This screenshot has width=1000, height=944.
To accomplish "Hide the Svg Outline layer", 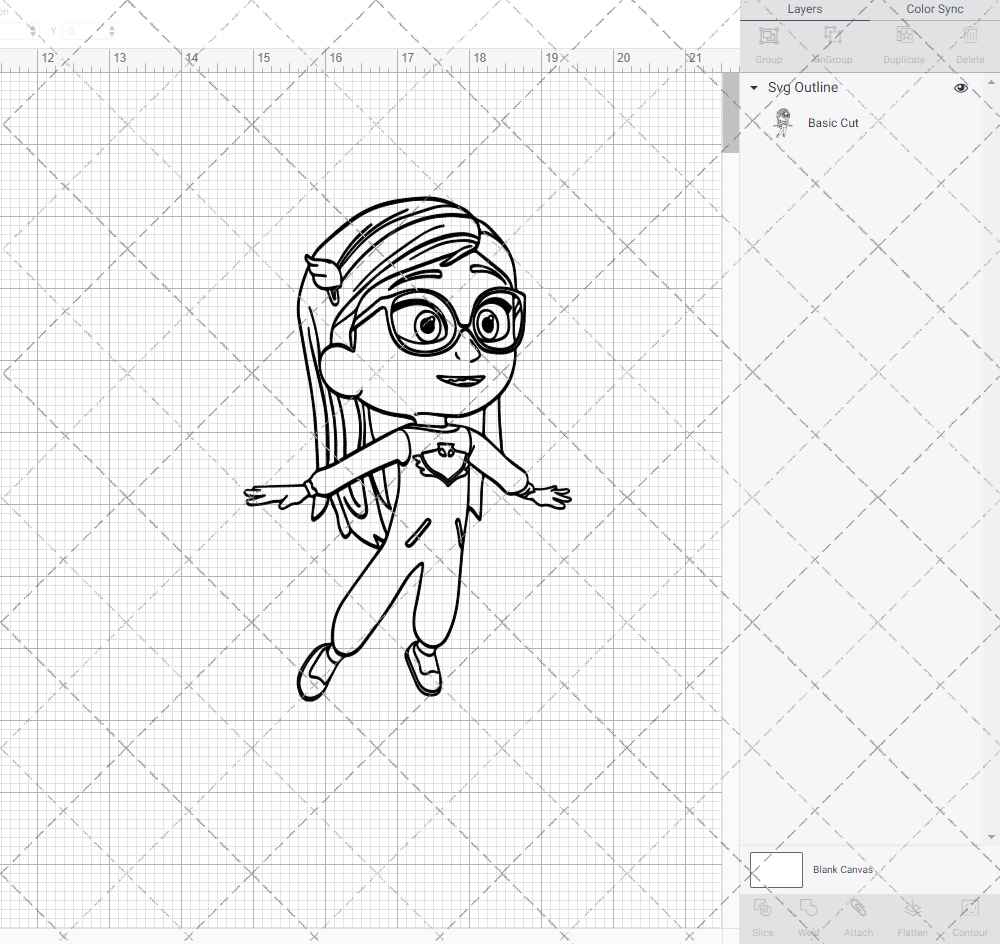I will [960, 88].
